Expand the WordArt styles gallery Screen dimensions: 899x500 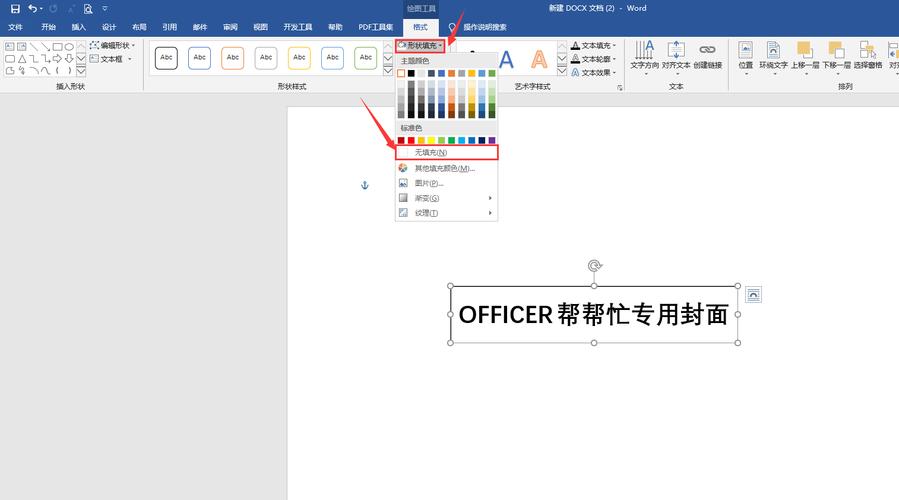point(562,71)
